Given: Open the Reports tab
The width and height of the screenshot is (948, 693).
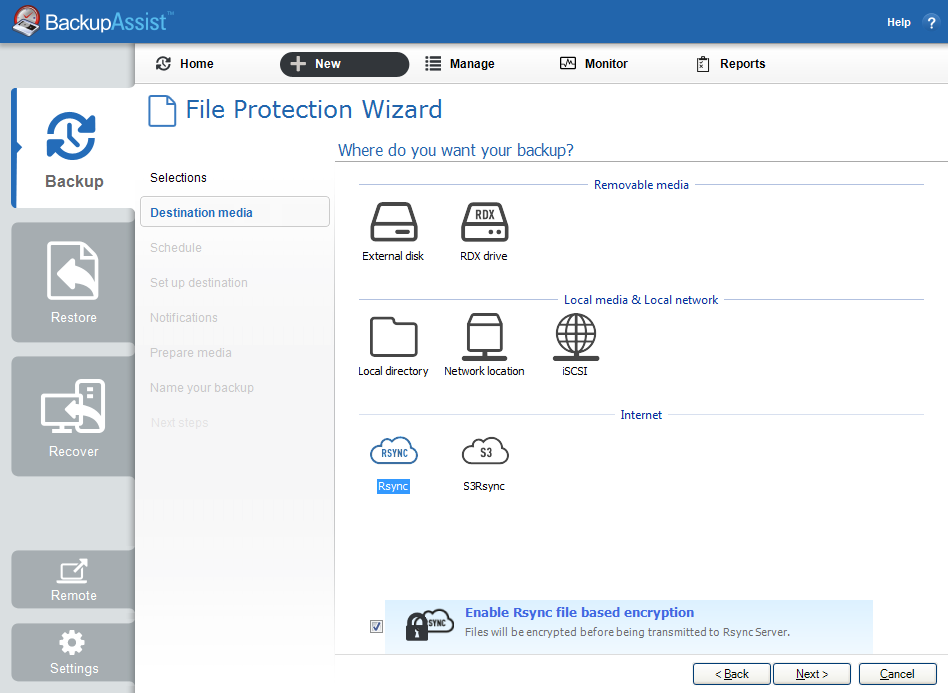Looking at the screenshot, I should (x=730, y=63).
